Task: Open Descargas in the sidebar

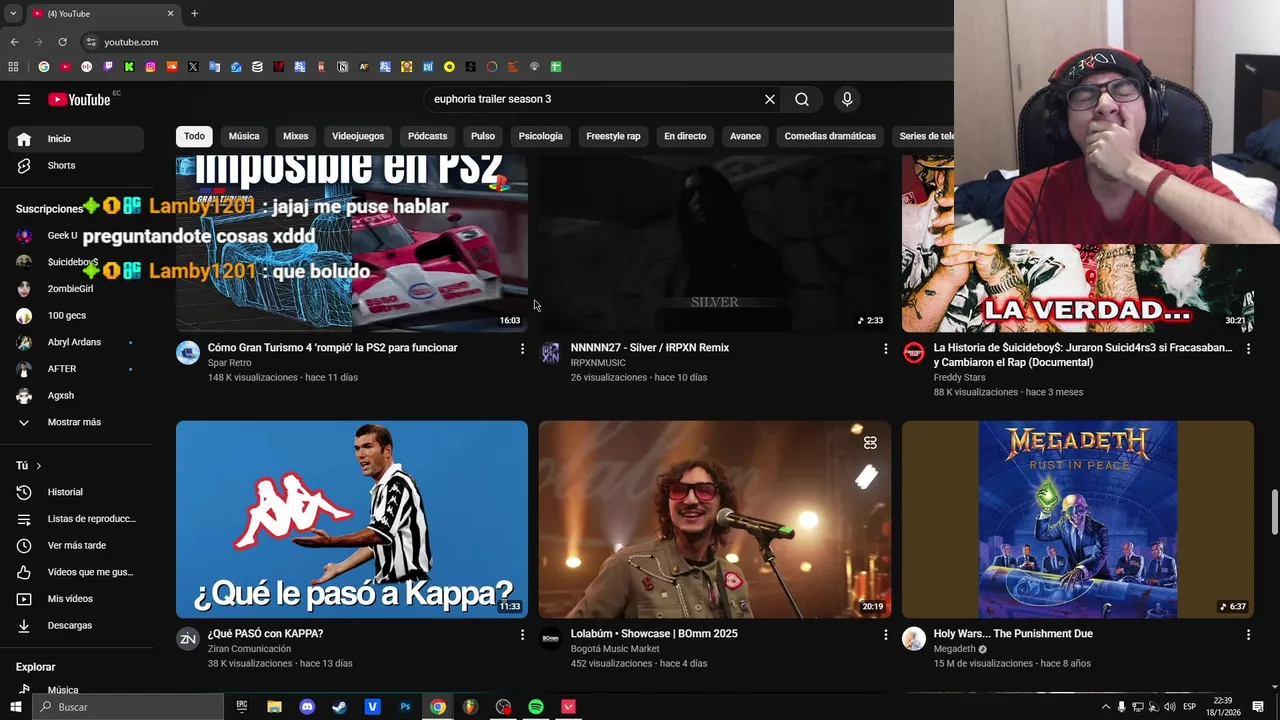Action: coord(76,625)
